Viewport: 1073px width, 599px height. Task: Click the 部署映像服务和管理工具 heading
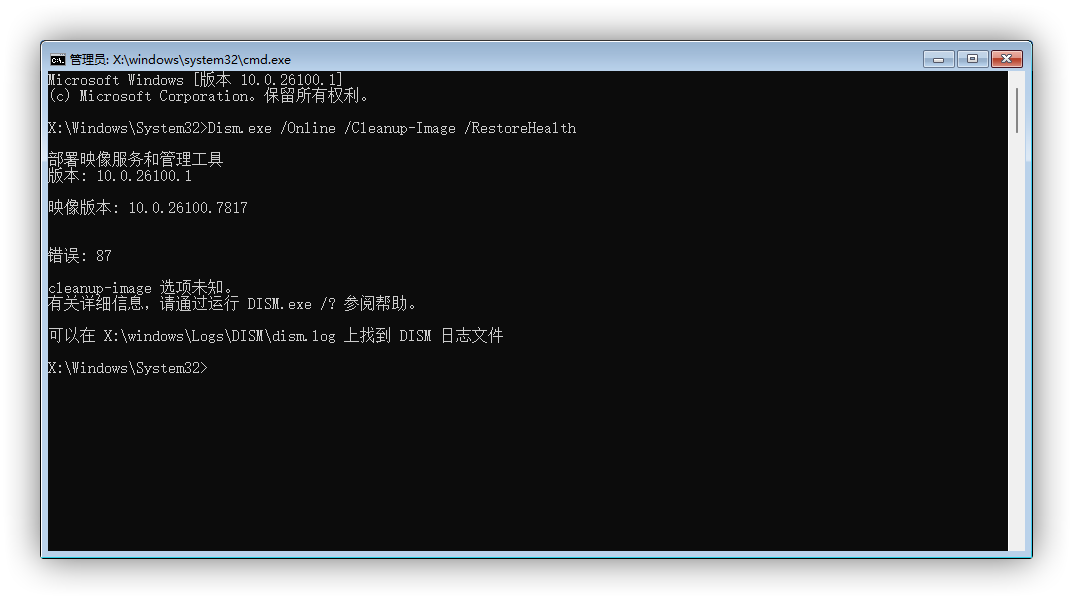(135, 159)
